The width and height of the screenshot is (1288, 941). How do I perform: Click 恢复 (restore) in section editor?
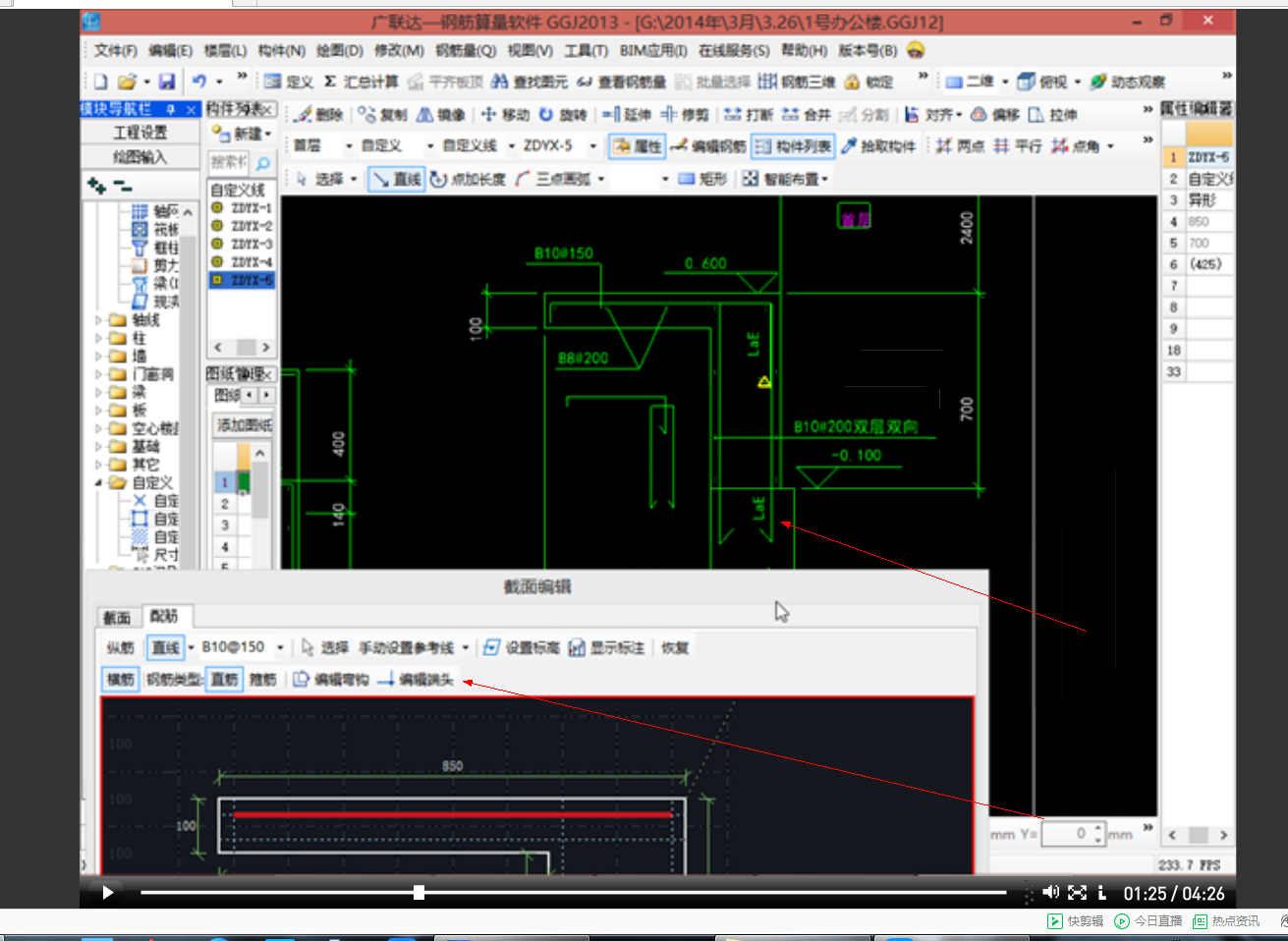click(675, 647)
